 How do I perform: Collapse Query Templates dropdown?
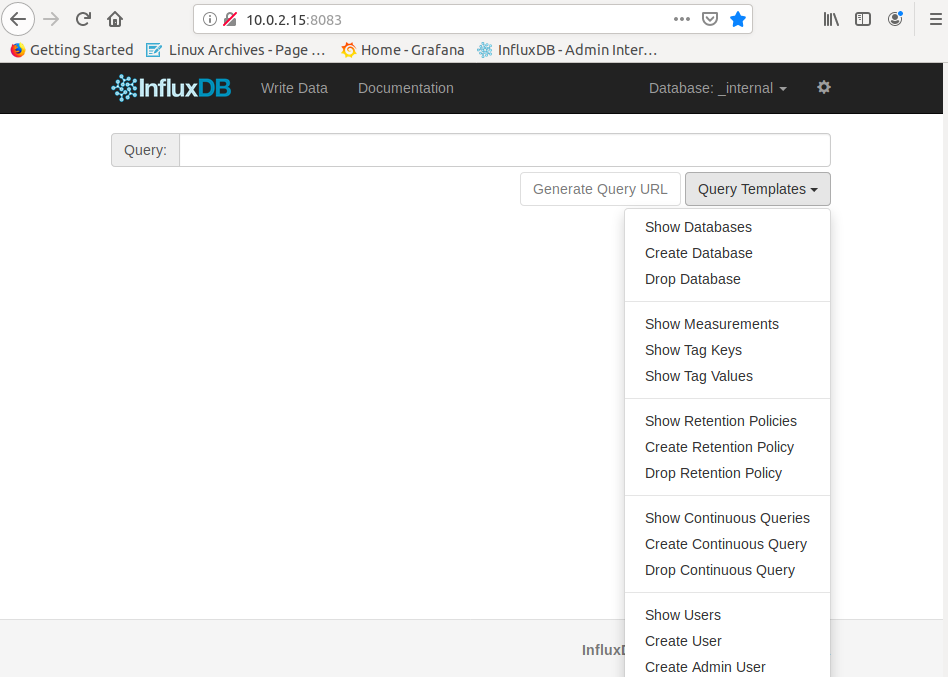(x=758, y=189)
